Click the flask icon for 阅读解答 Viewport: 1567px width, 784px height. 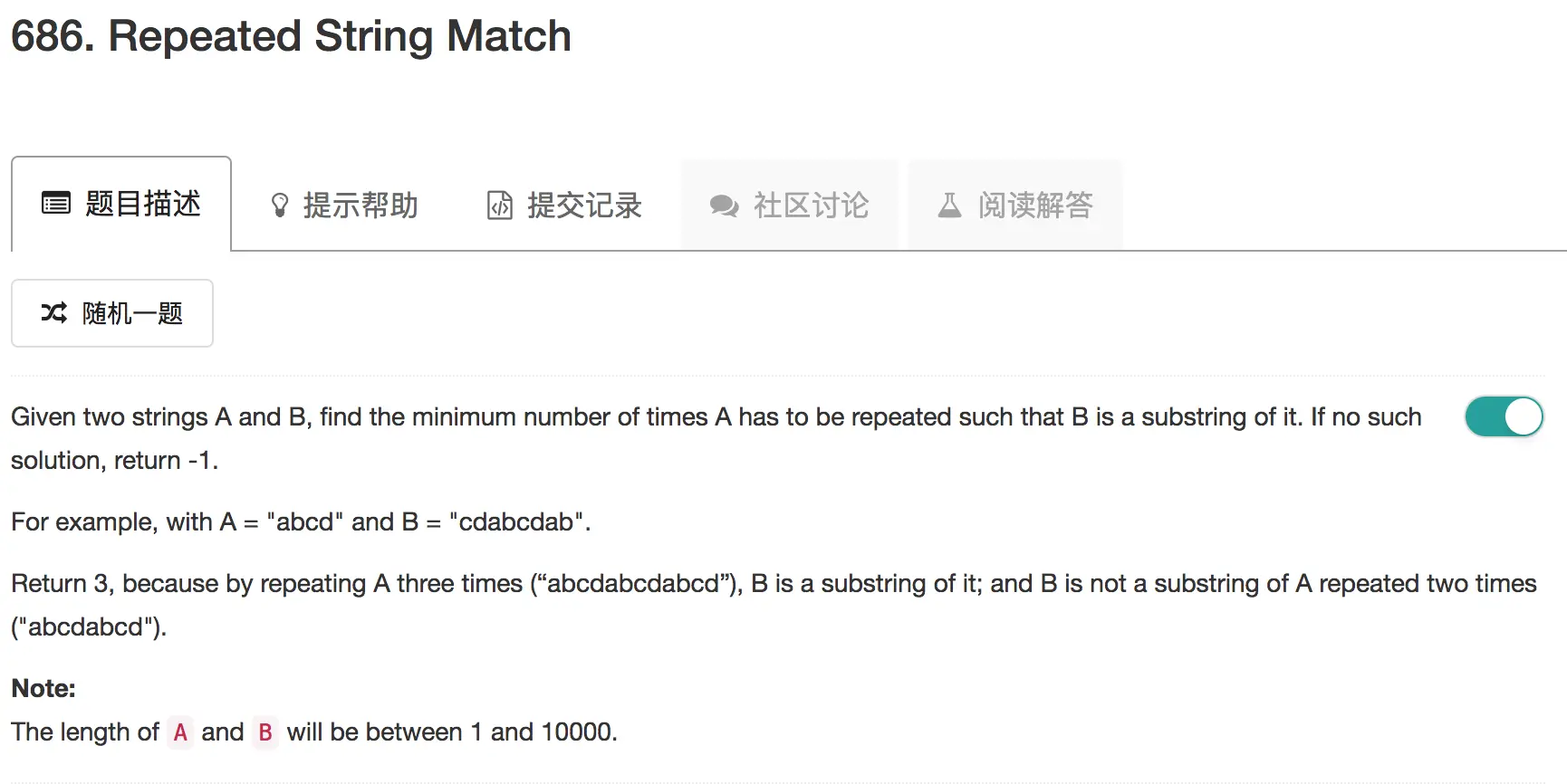click(x=949, y=206)
